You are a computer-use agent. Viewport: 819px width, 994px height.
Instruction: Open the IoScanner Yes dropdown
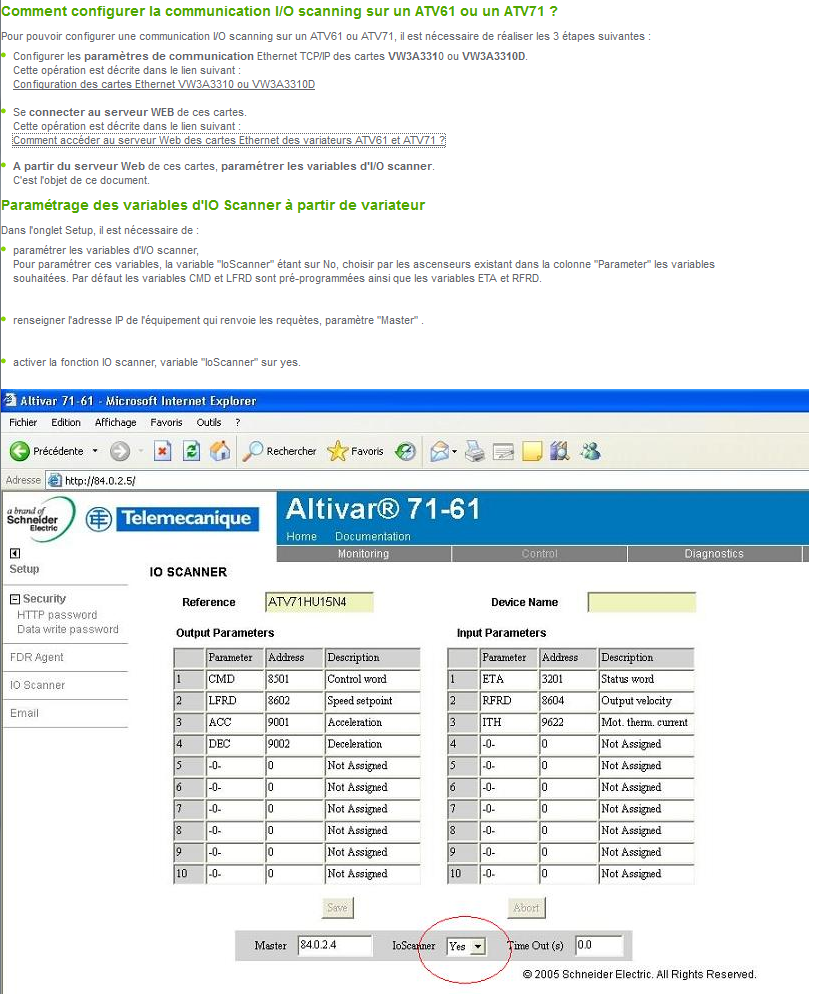[467, 946]
